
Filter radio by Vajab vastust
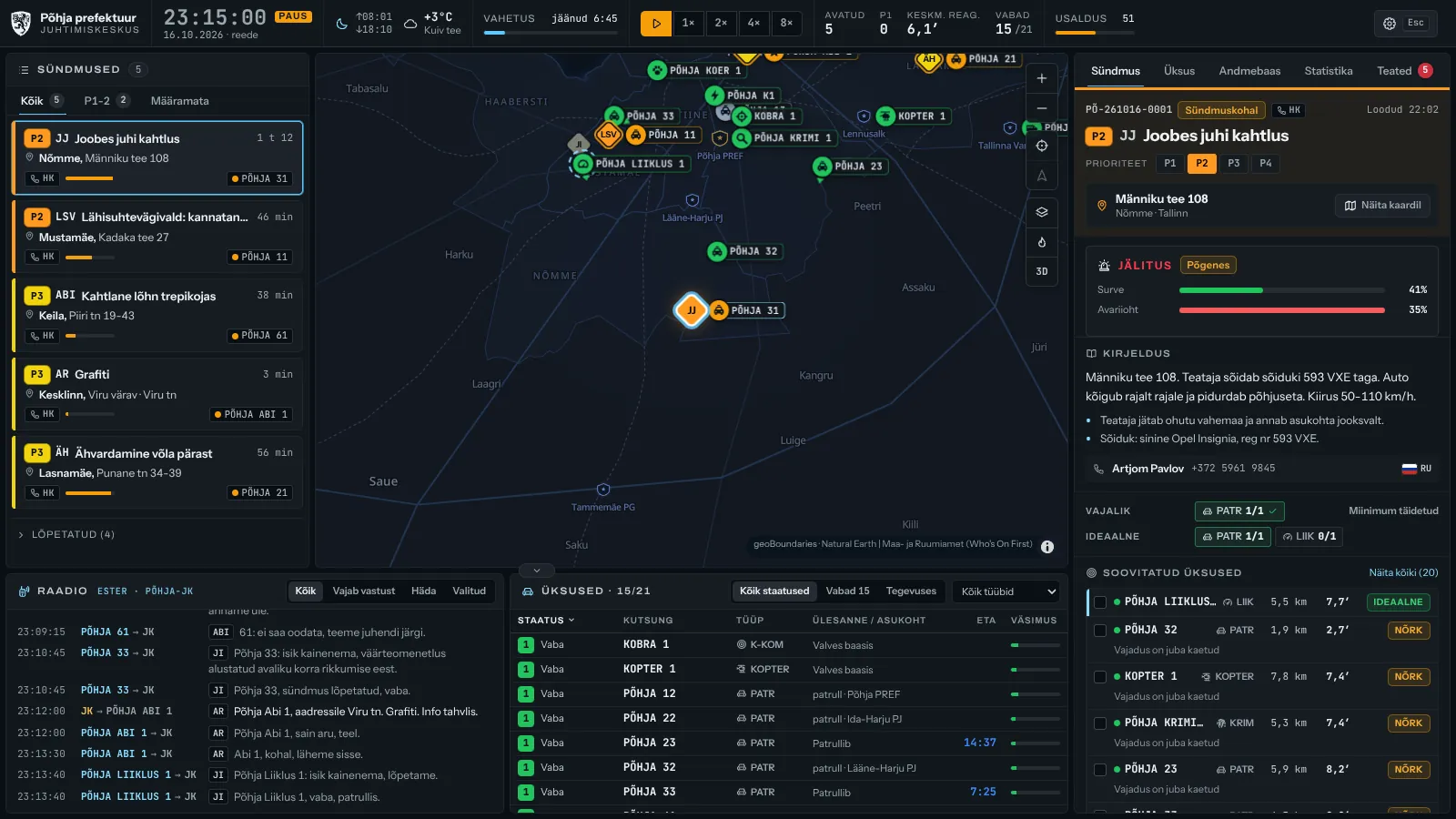pyautogui.click(x=364, y=591)
